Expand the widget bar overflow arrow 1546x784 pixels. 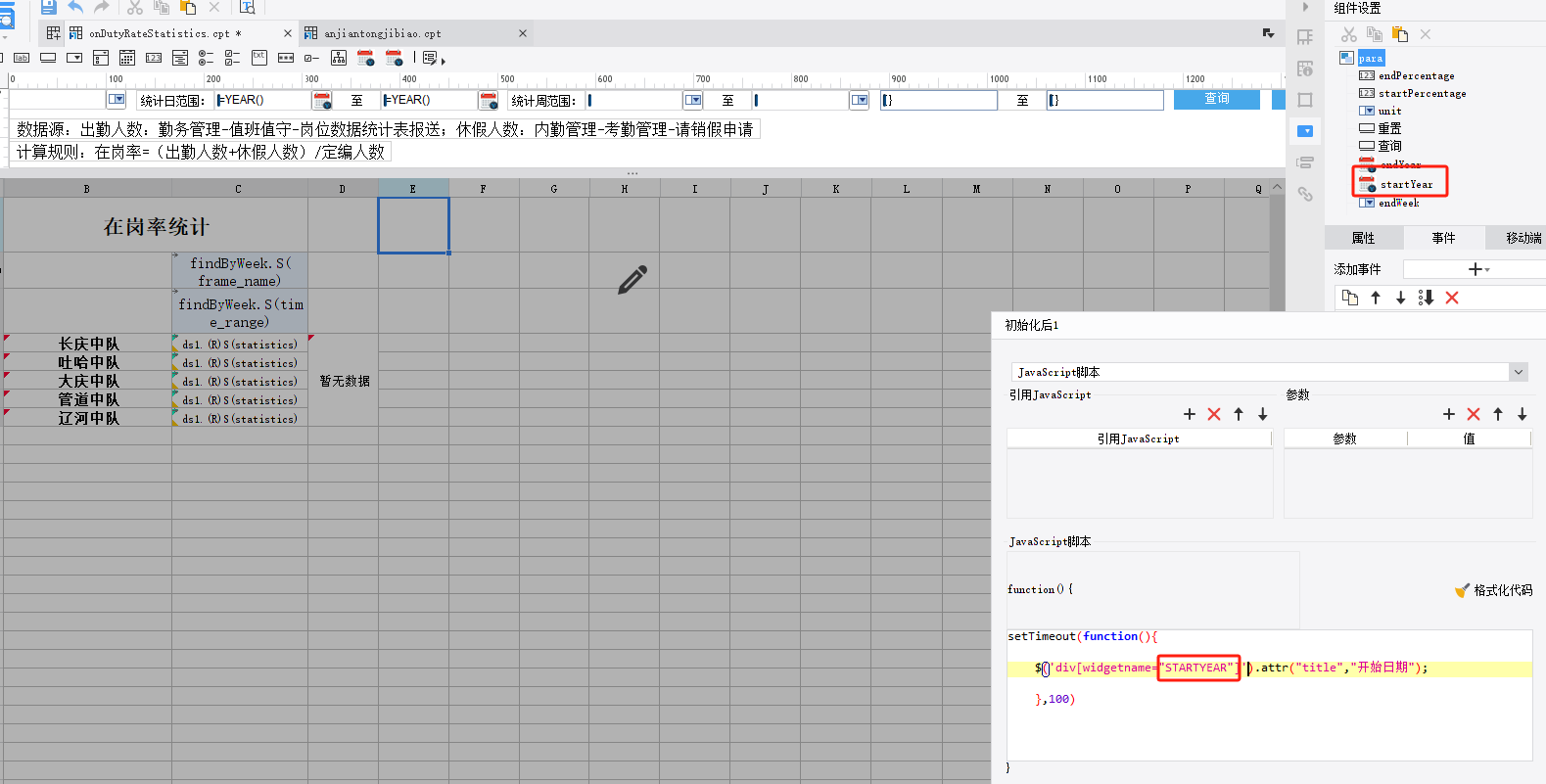coord(444,61)
